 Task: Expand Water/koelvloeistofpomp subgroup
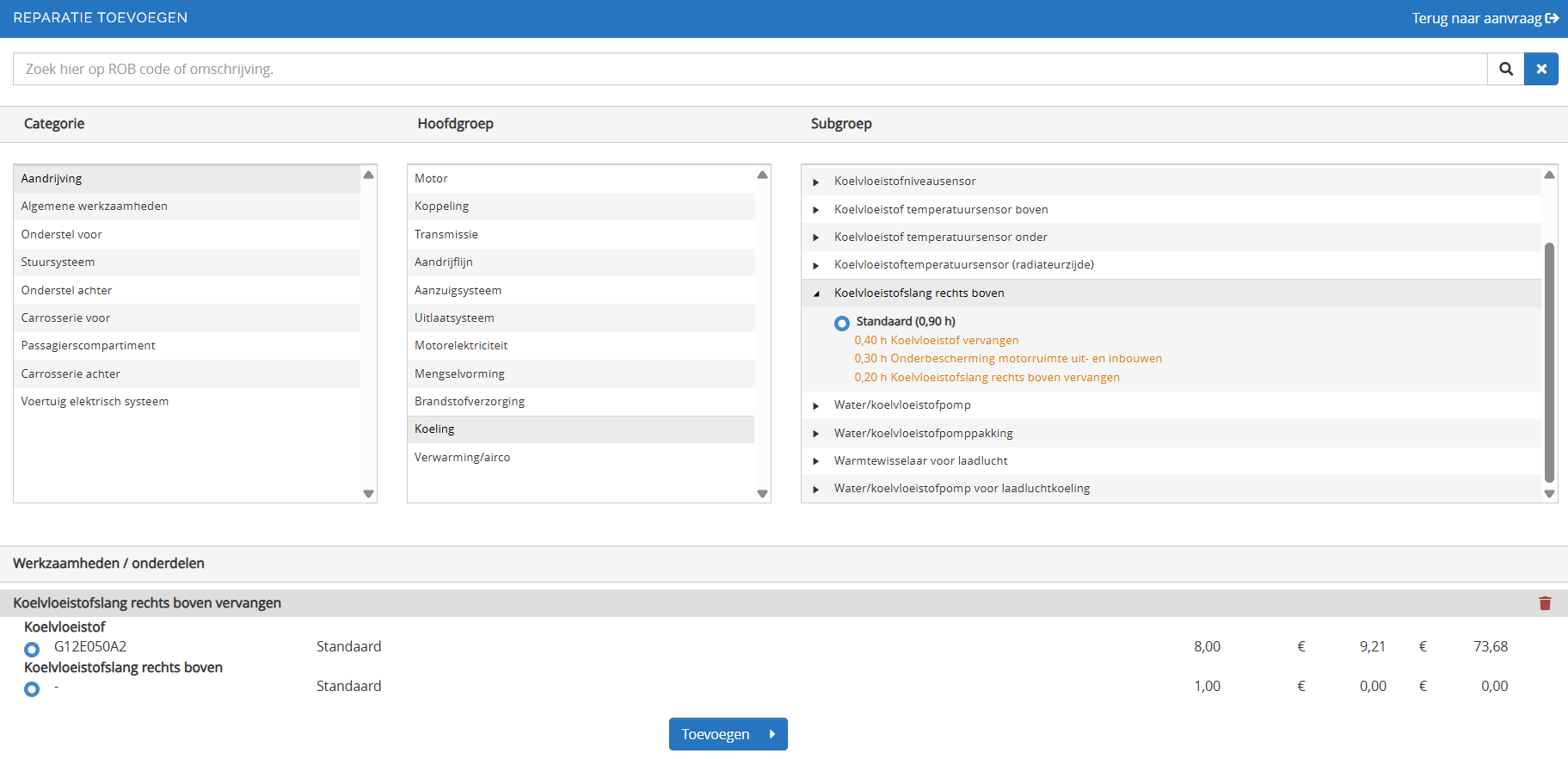click(x=816, y=405)
